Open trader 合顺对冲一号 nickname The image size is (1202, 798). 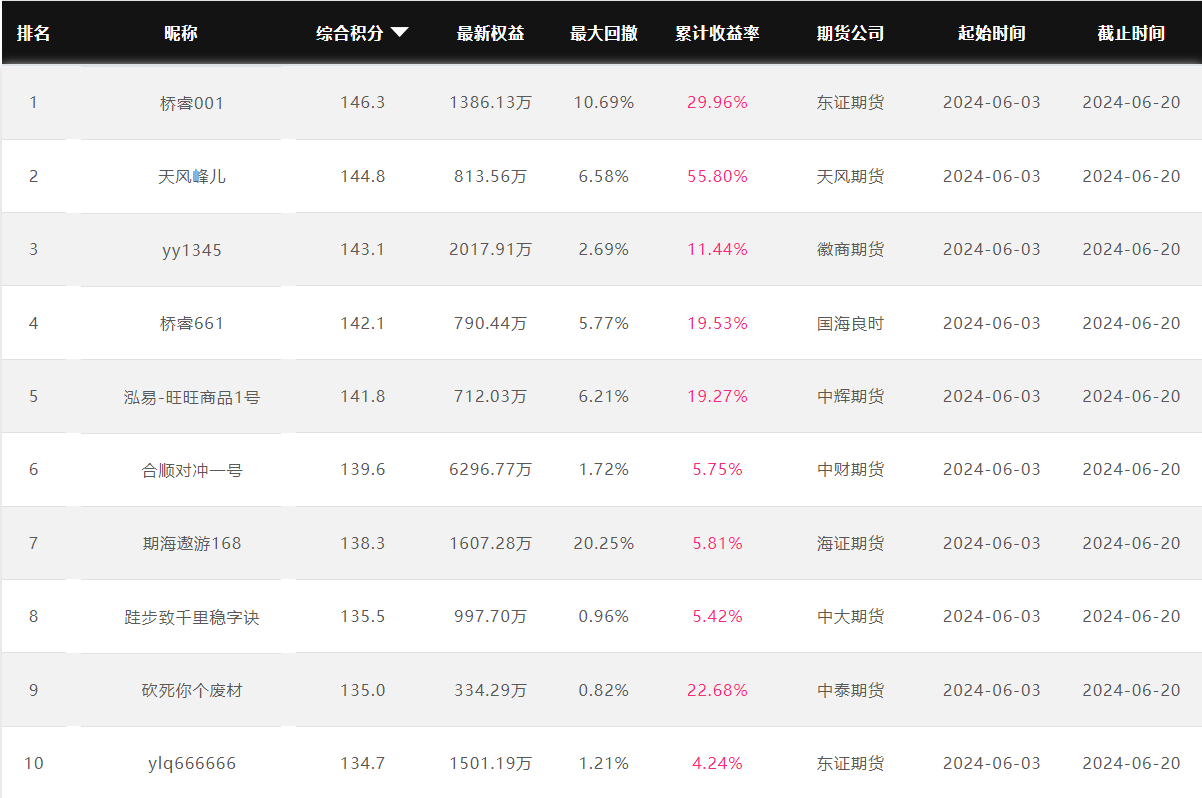click(192, 470)
